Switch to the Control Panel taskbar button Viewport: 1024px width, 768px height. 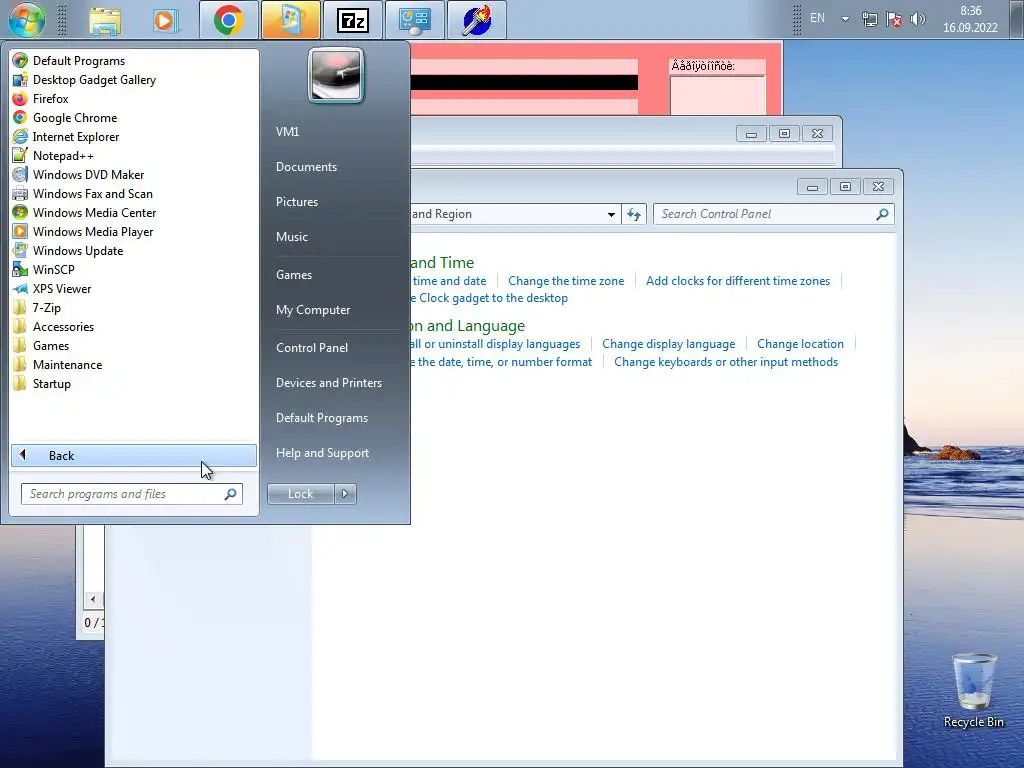pos(415,20)
